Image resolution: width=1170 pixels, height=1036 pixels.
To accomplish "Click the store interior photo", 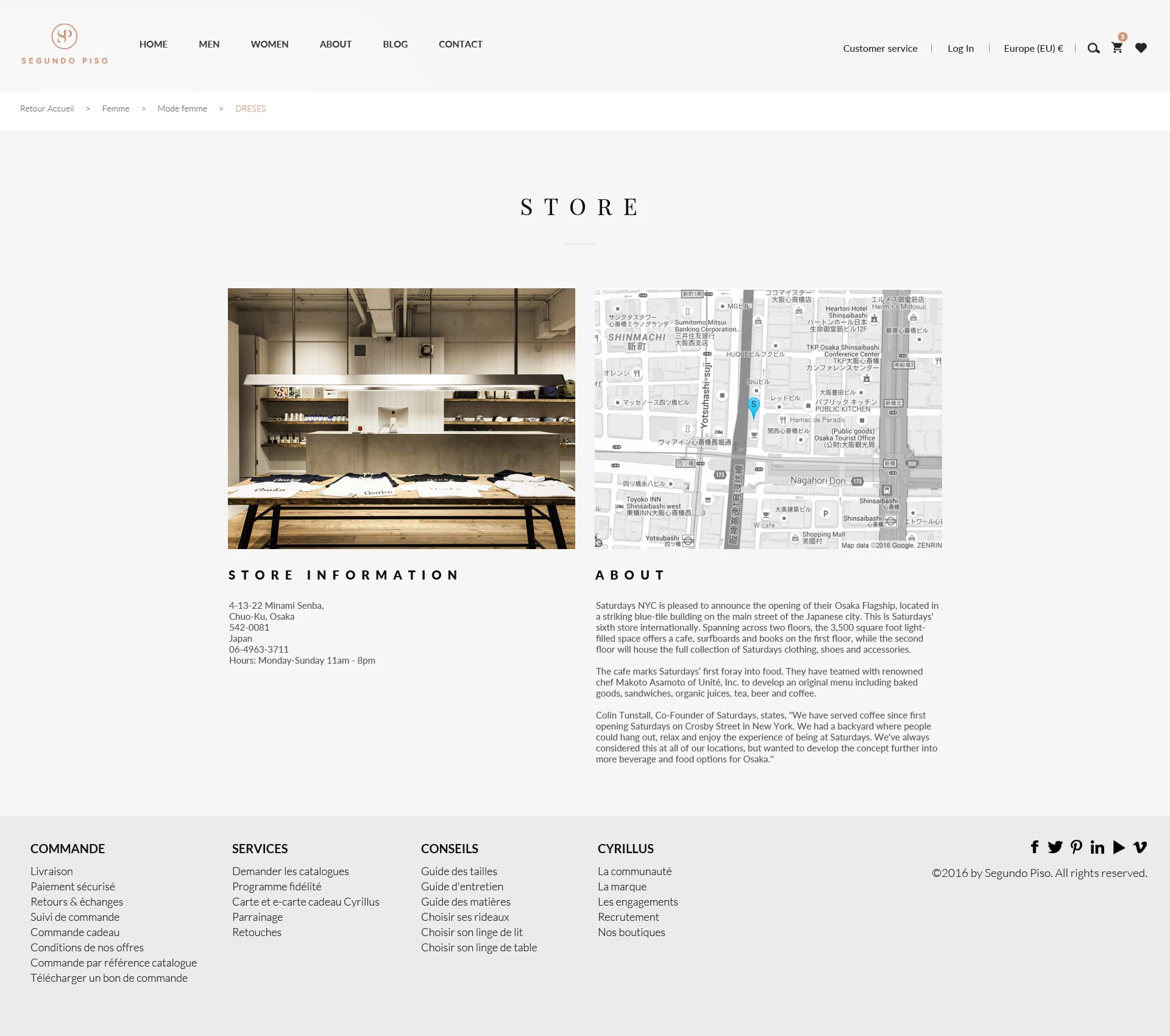I will tap(402, 419).
